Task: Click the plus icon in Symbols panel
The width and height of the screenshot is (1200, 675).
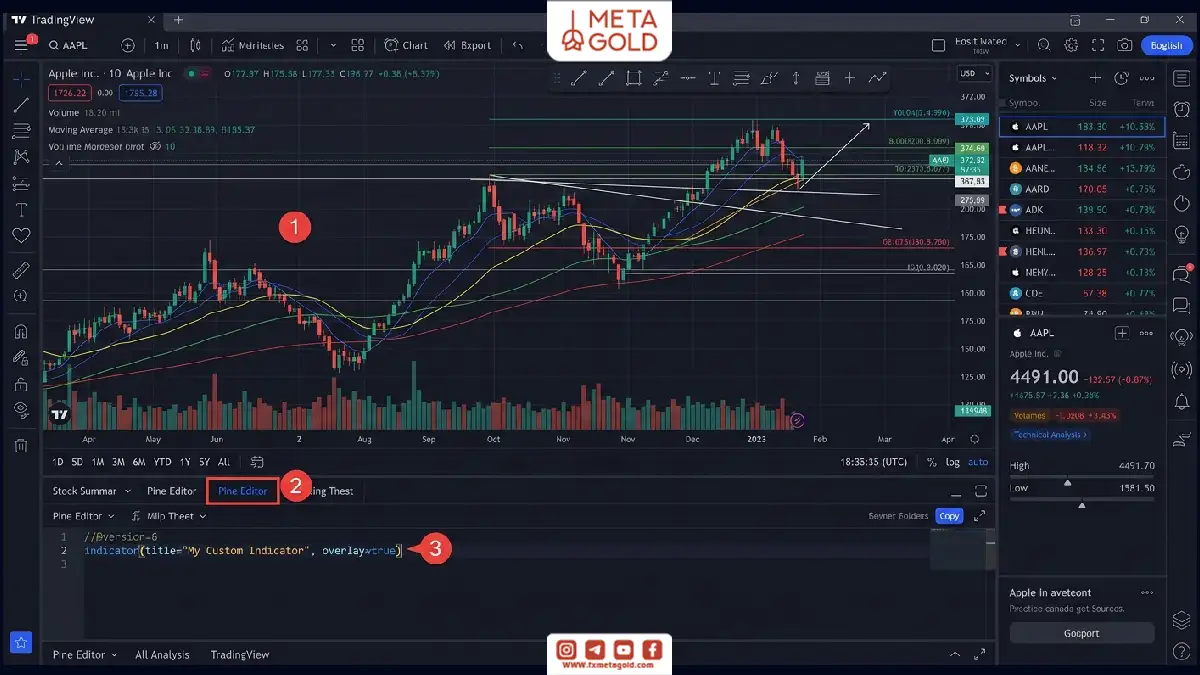Action: click(x=1096, y=78)
